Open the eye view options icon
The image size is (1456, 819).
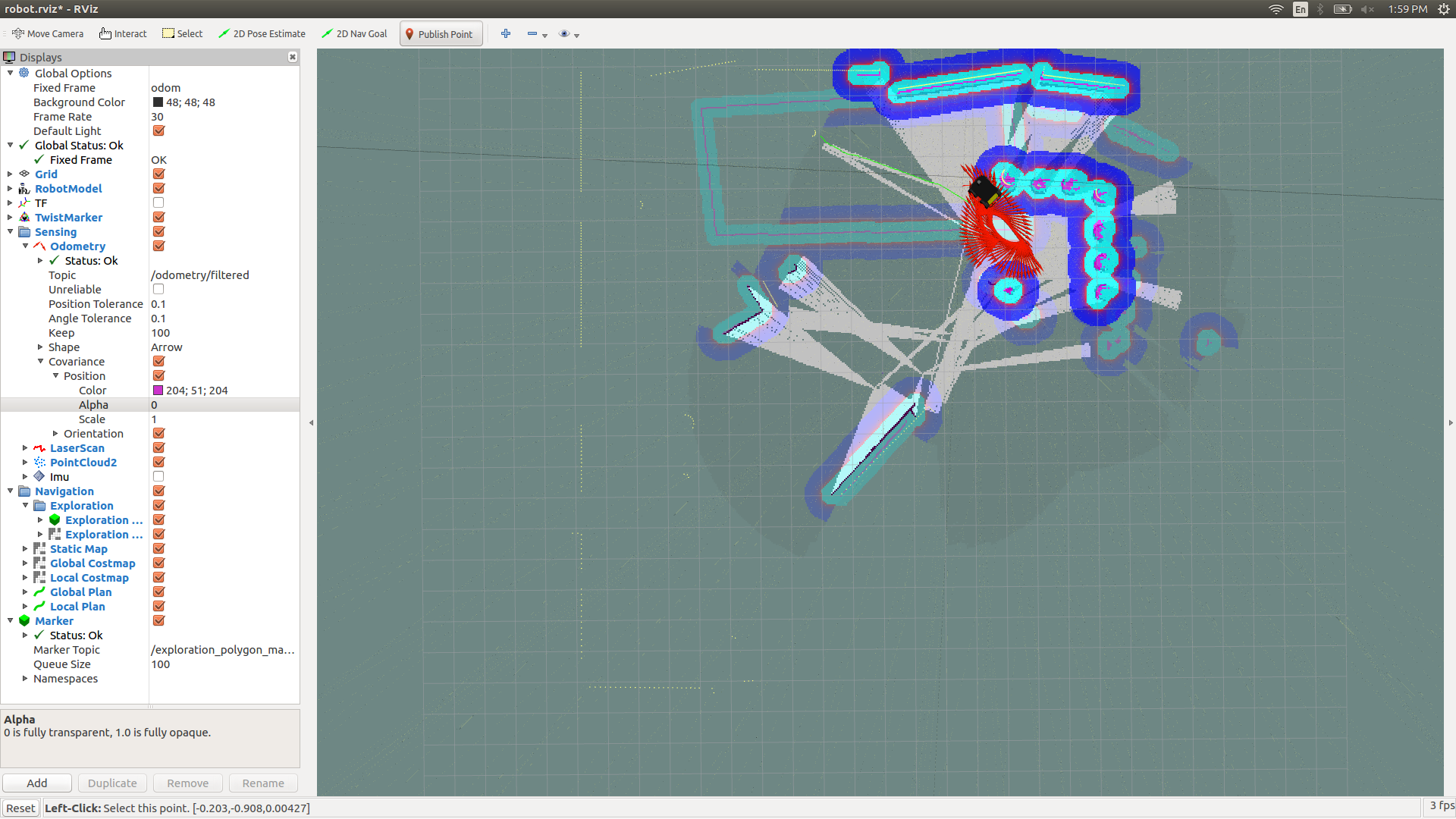coord(564,34)
